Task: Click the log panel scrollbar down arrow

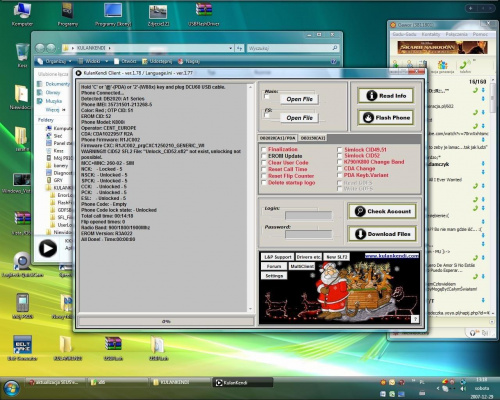Action: coord(250,309)
